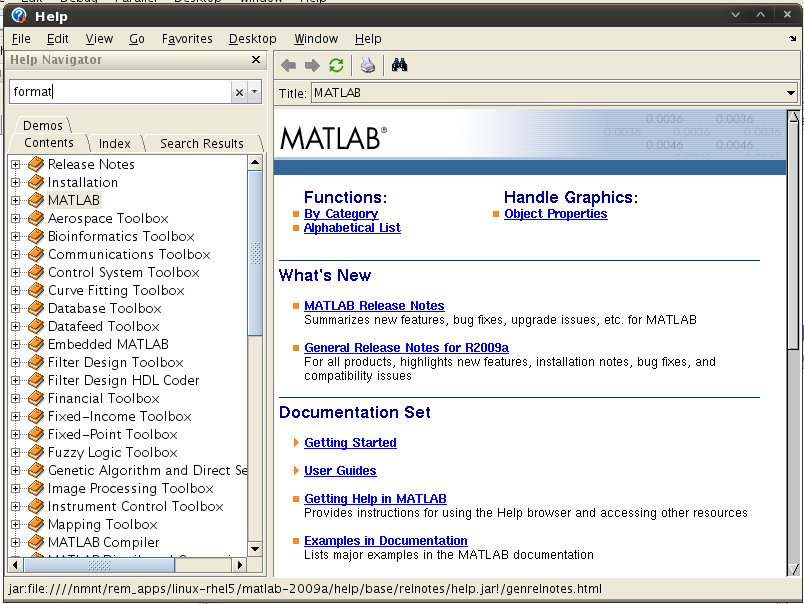Select Fixed-Income Toolbox tree item

(x=119, y=416)
